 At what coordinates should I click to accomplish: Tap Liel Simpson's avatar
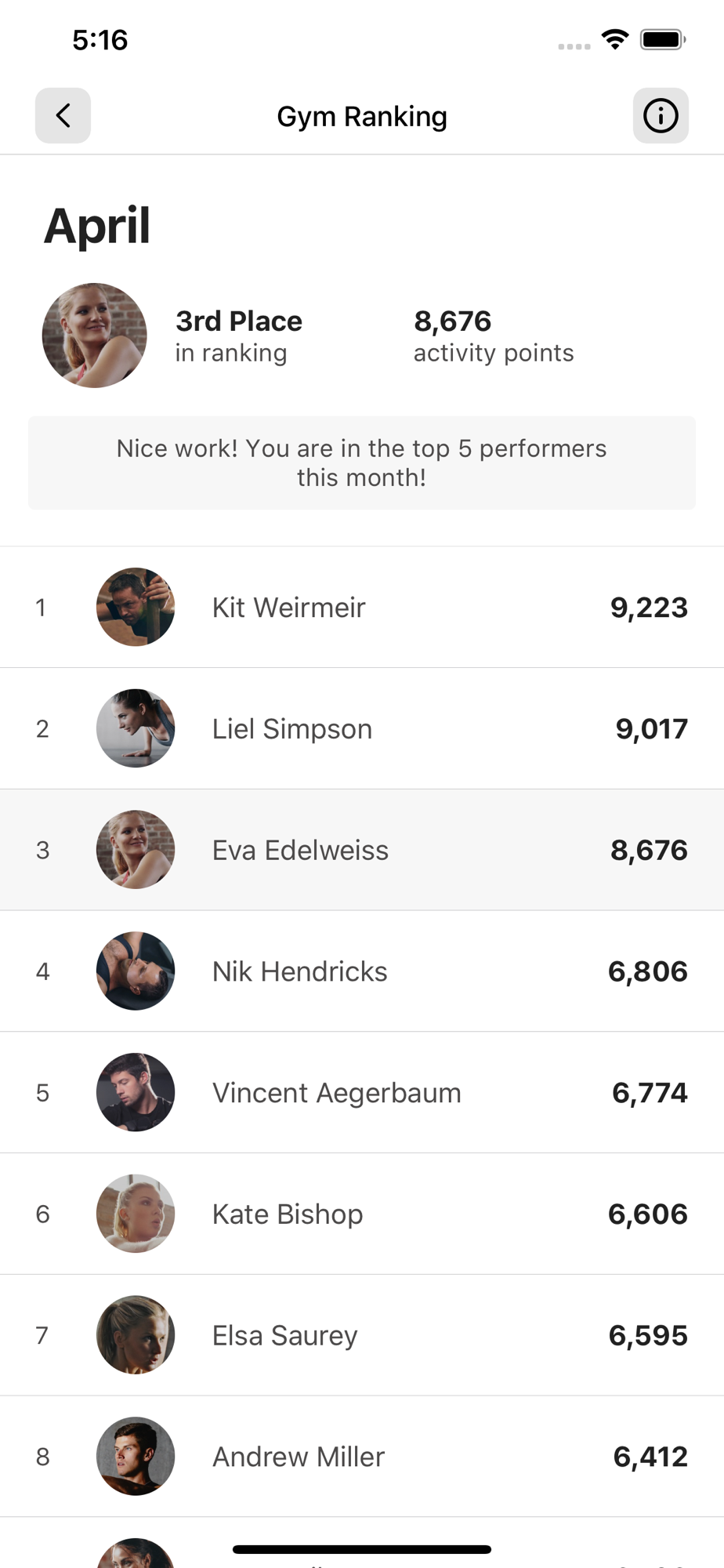(x=136, y=728)
